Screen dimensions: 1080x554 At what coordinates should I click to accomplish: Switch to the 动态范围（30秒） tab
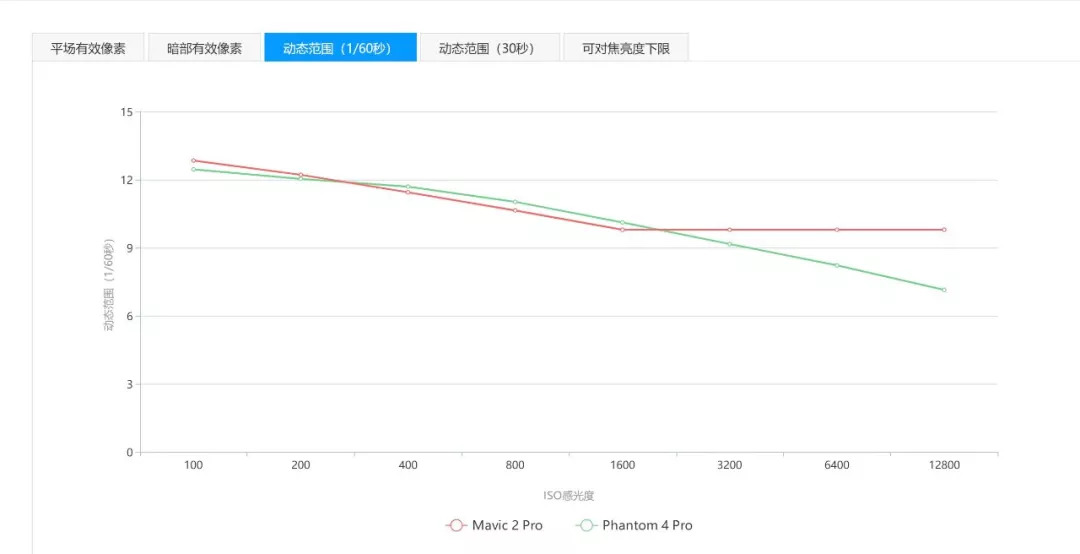click(x=489, y=48)
